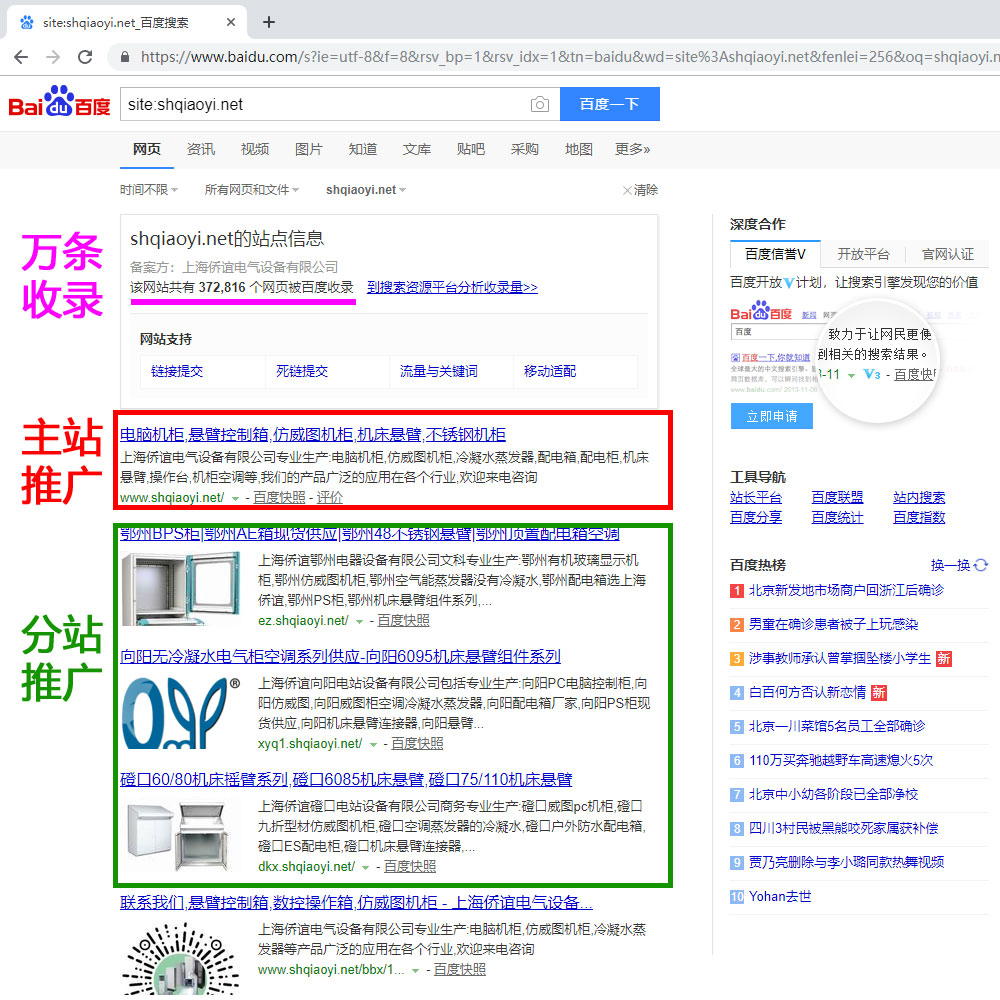Open the 电脑机柜,悬臂控制箱 result title
1000x1000 pixels.
313,434
